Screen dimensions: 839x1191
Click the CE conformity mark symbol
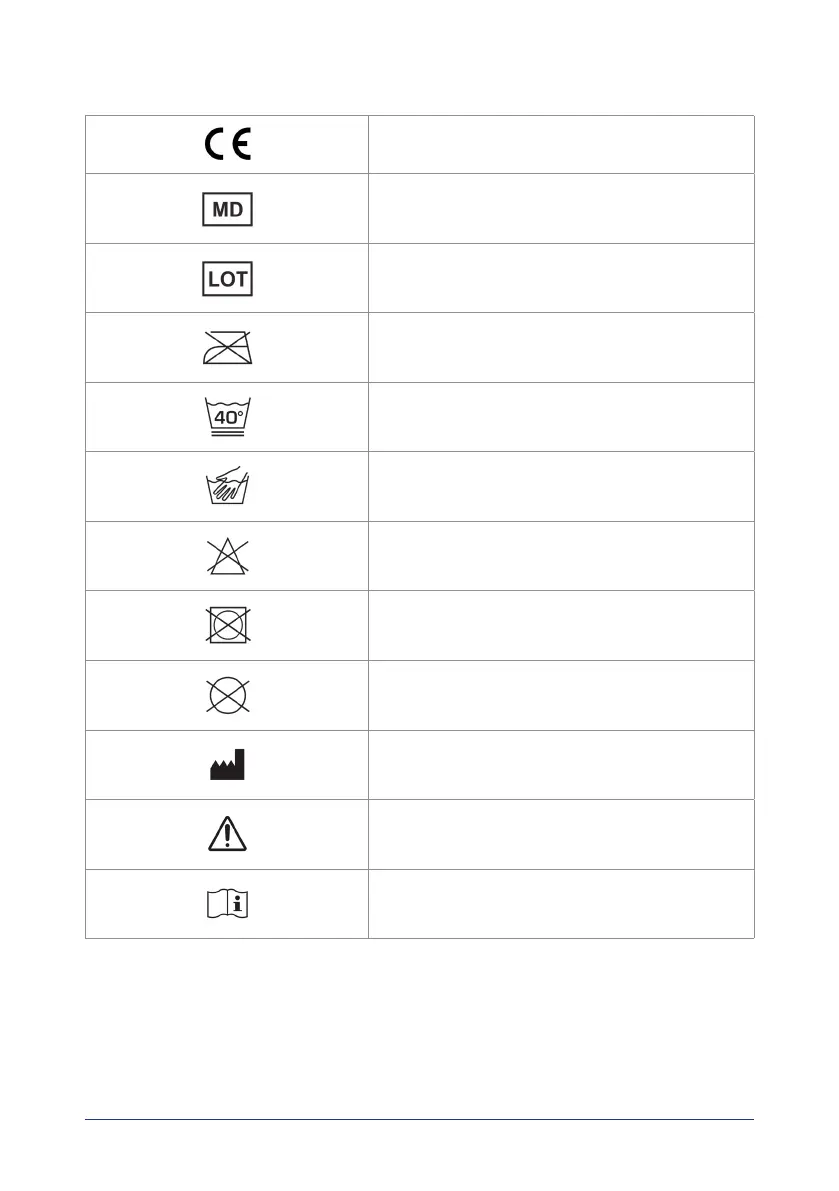[227, 145]
